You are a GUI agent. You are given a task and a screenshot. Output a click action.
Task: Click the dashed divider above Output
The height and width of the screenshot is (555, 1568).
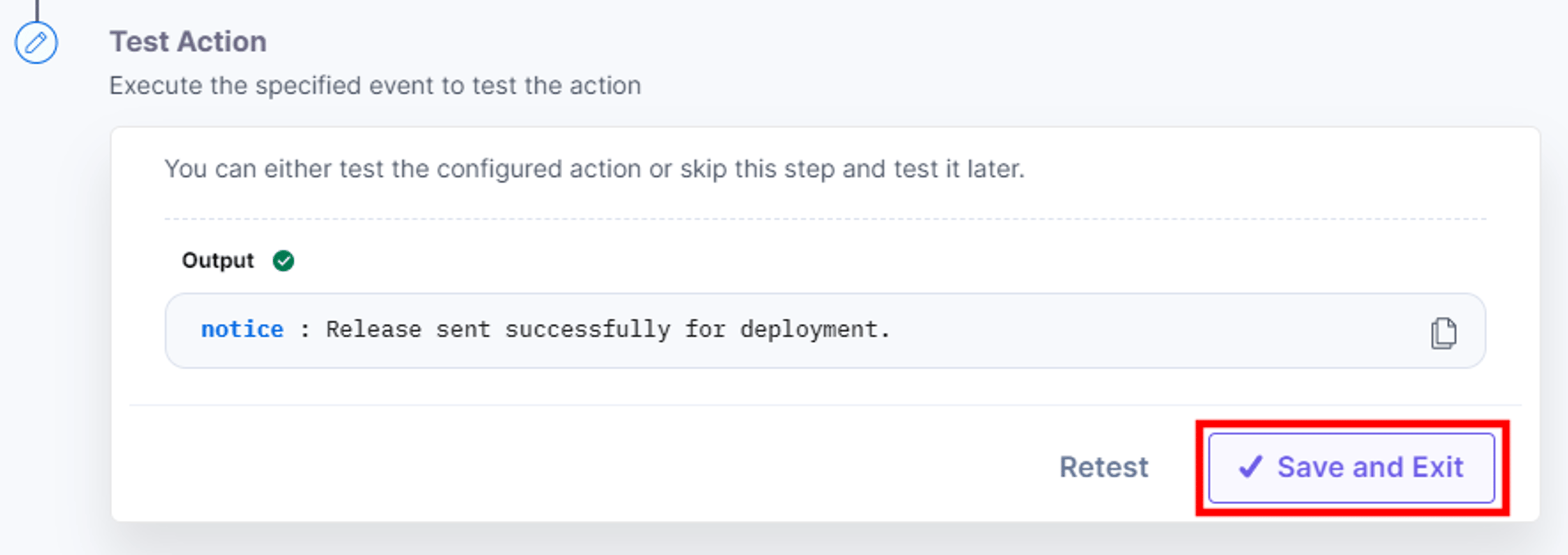pos(825,219)
